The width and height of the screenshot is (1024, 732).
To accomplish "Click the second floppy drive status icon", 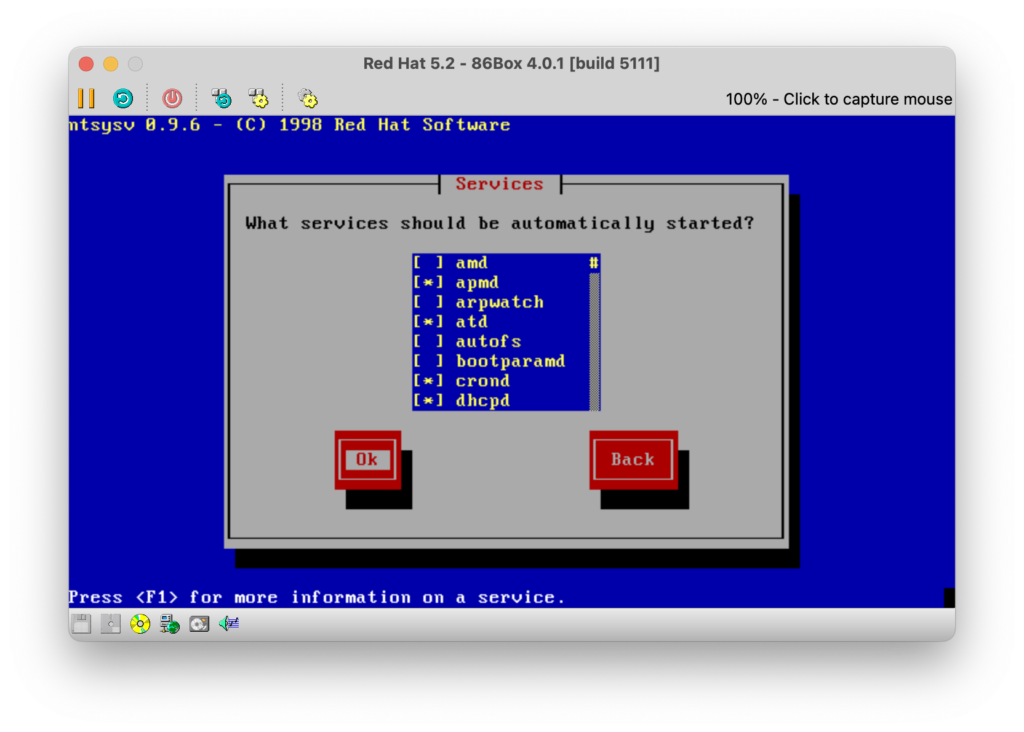I will (110, 624).
